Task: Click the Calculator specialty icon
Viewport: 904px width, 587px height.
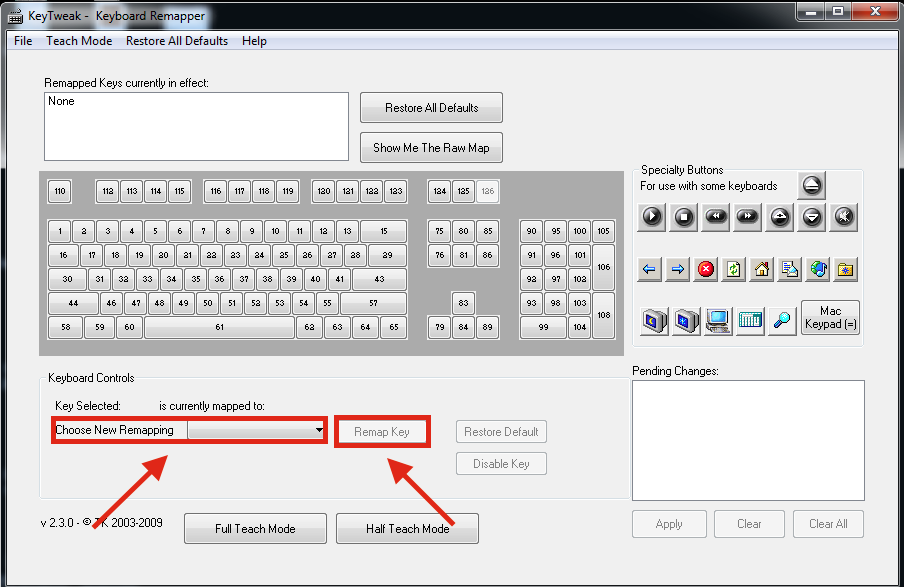Action: tap(750, 320)
